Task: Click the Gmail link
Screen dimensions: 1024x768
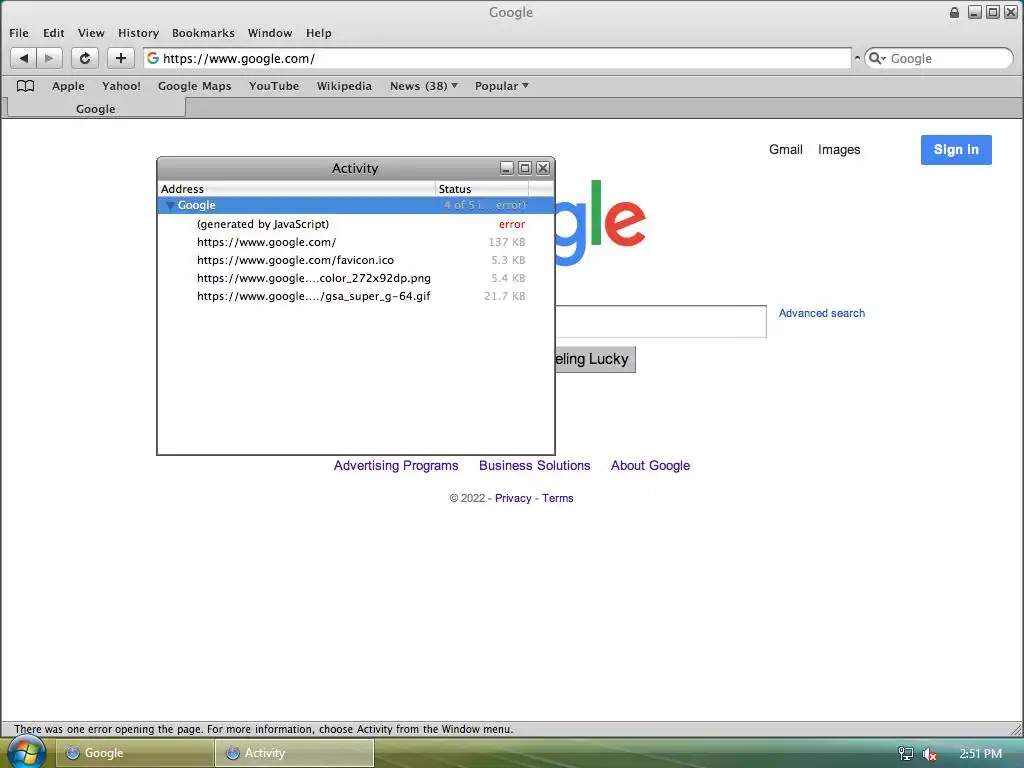Action: tap(786, 150)
